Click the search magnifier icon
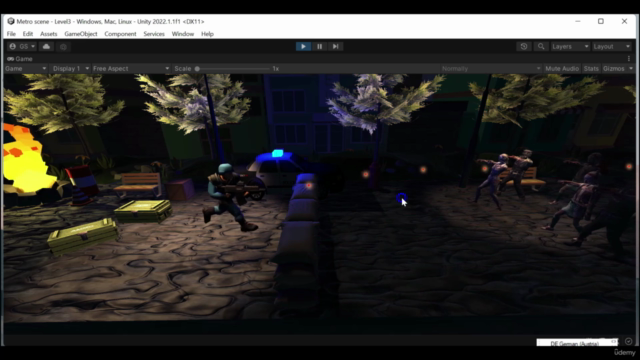The height and width of the screenshot is (360, 640). coord(541,47)
